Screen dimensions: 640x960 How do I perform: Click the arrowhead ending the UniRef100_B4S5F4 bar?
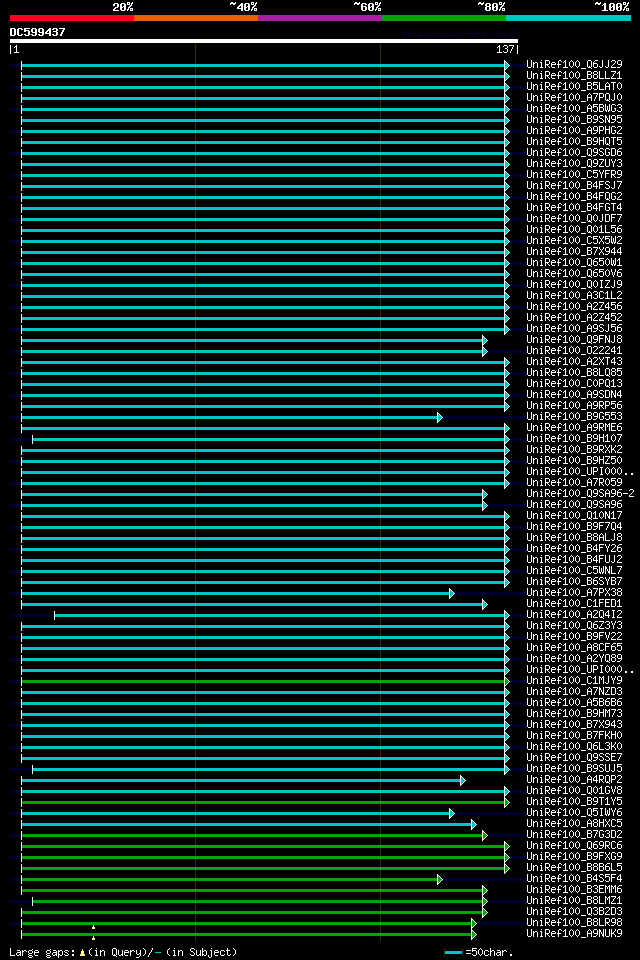pos(440,880)
